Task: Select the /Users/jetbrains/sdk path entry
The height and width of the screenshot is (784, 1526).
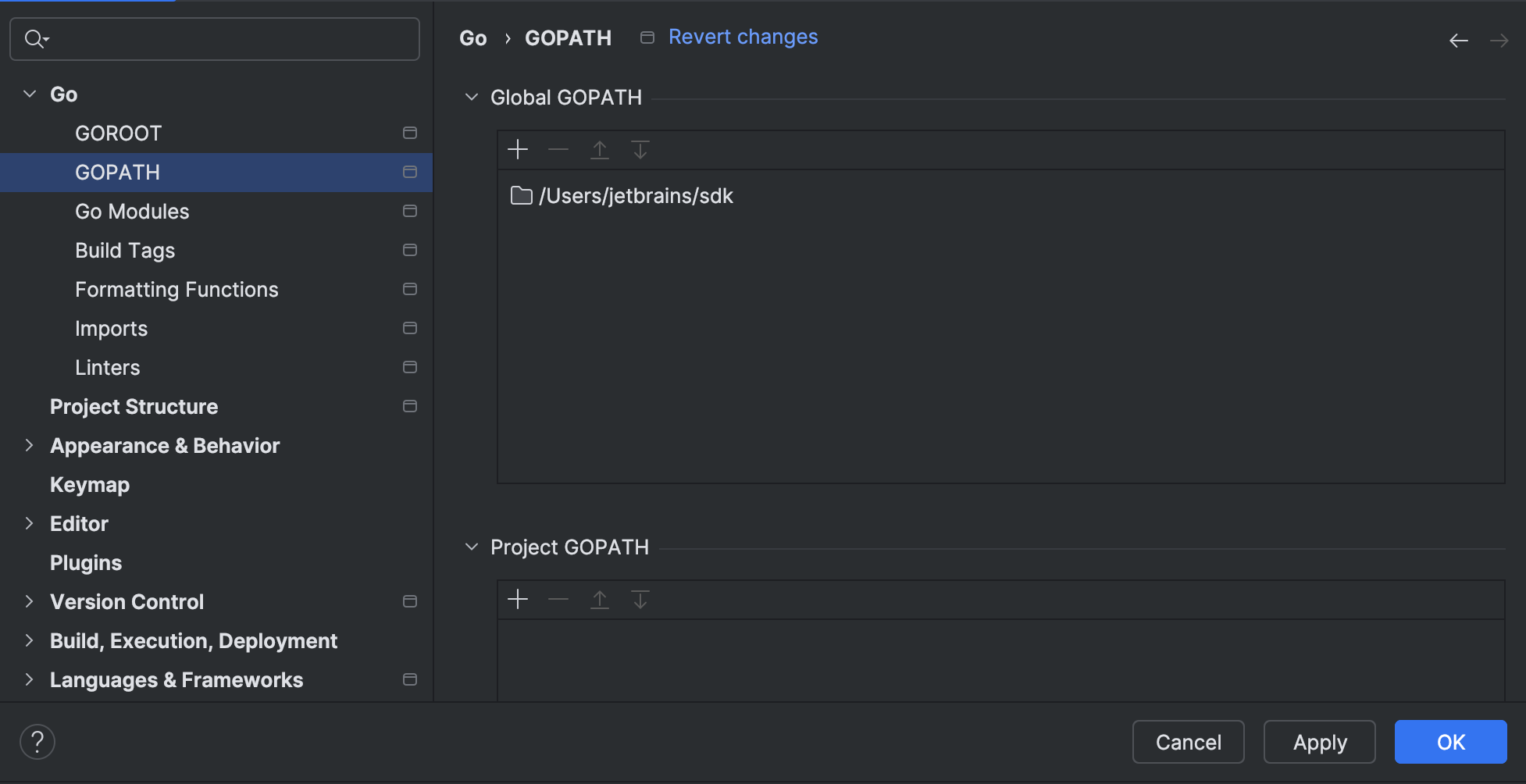Action: 636,195
